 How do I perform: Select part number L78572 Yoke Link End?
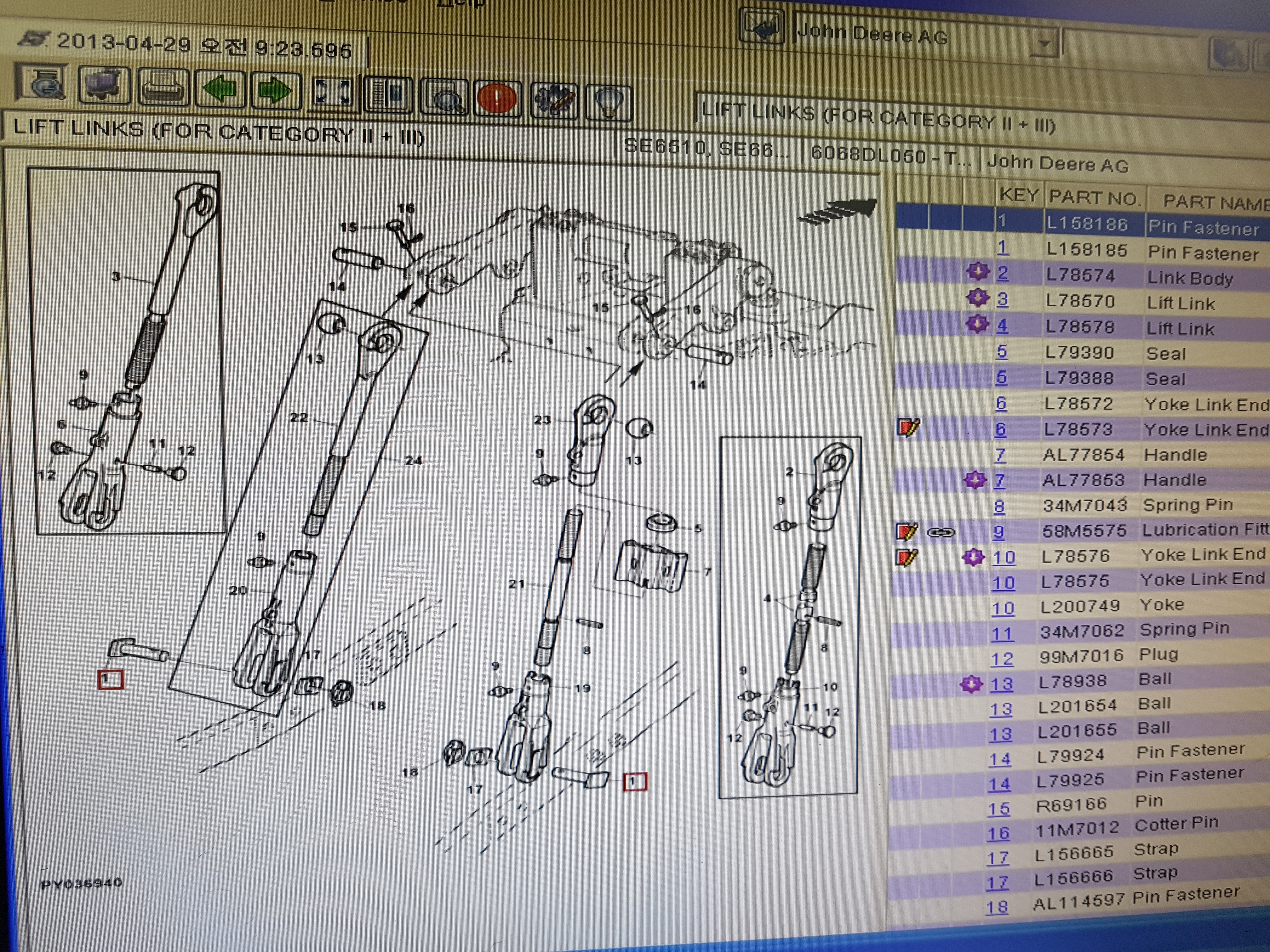(x=1078, y=403)
